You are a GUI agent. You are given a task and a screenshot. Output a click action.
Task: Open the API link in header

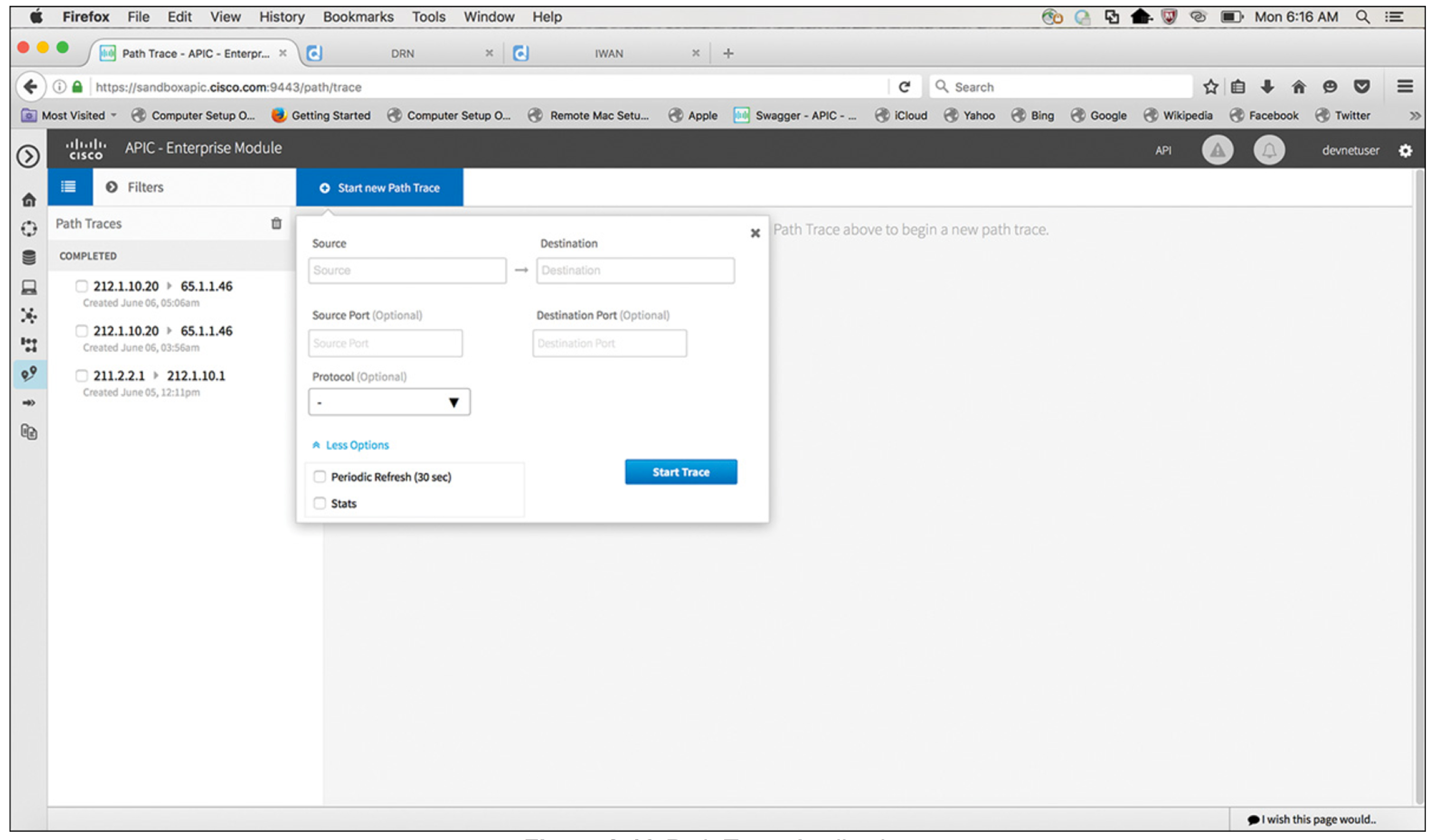point(1163,151)
